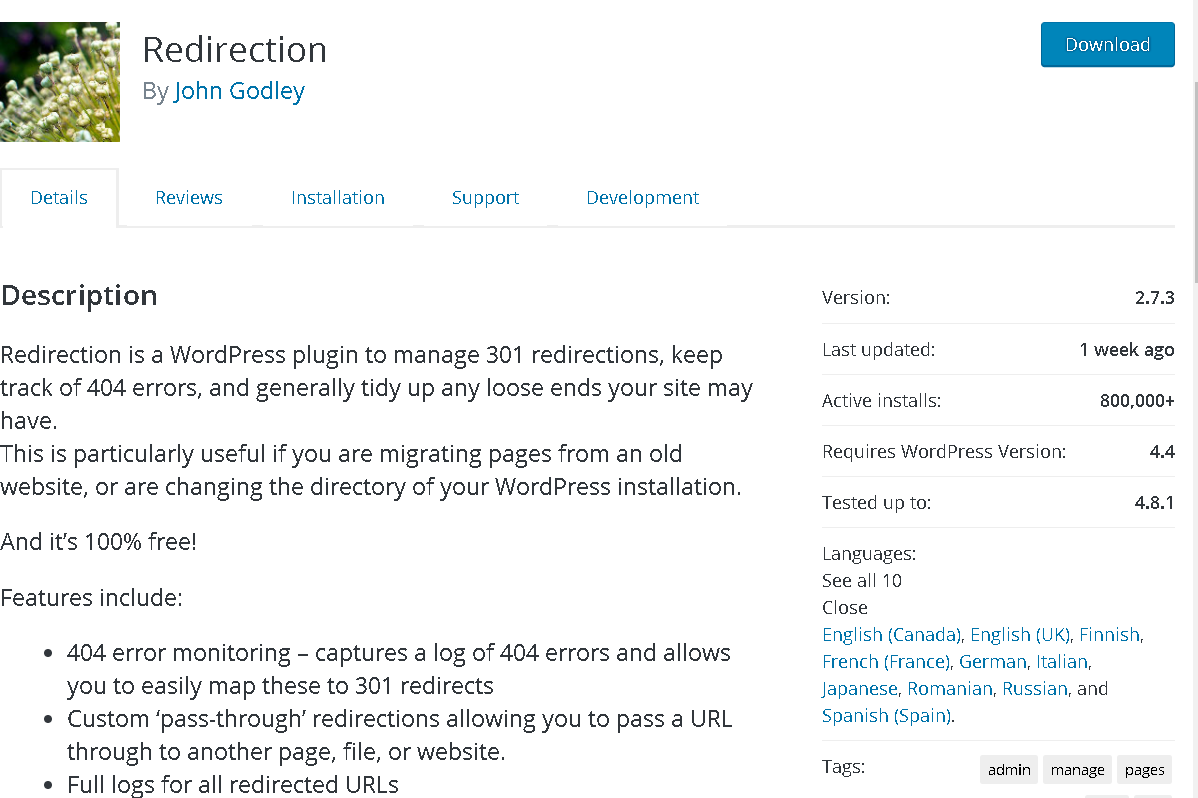Image resolution: width=1198 pixels, height=798 pixels.
Task: Open the Installation tab
Action: pos(338,198)
